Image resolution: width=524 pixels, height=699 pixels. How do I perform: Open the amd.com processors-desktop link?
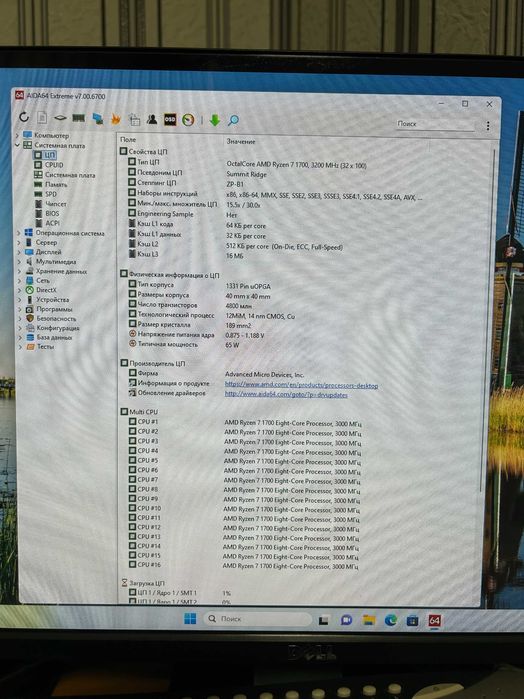pyautogui.click(x=301, y=385)
